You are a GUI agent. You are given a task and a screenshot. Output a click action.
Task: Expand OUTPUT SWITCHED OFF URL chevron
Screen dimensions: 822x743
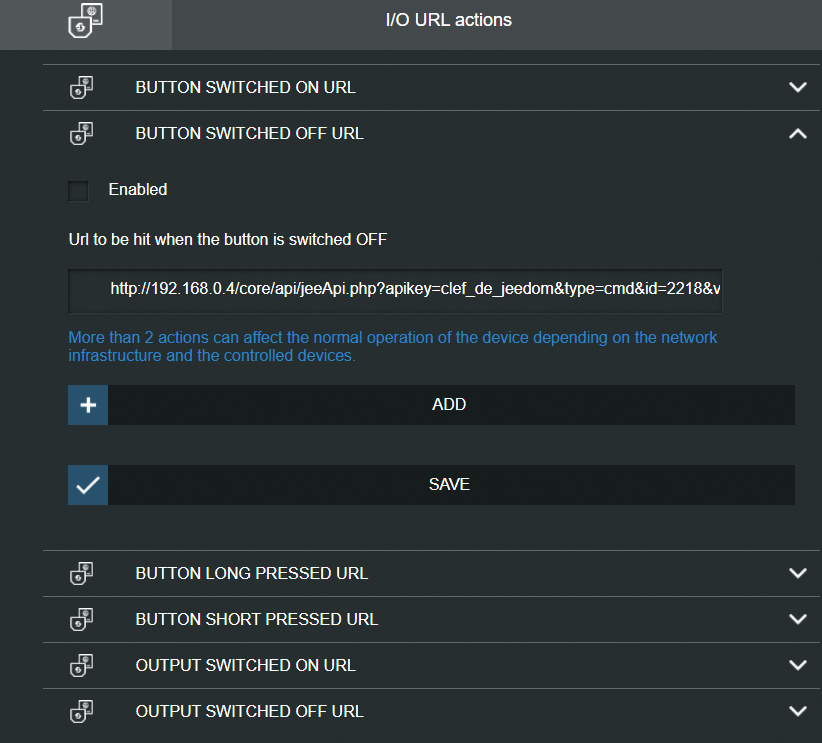[x=798, y=712]
